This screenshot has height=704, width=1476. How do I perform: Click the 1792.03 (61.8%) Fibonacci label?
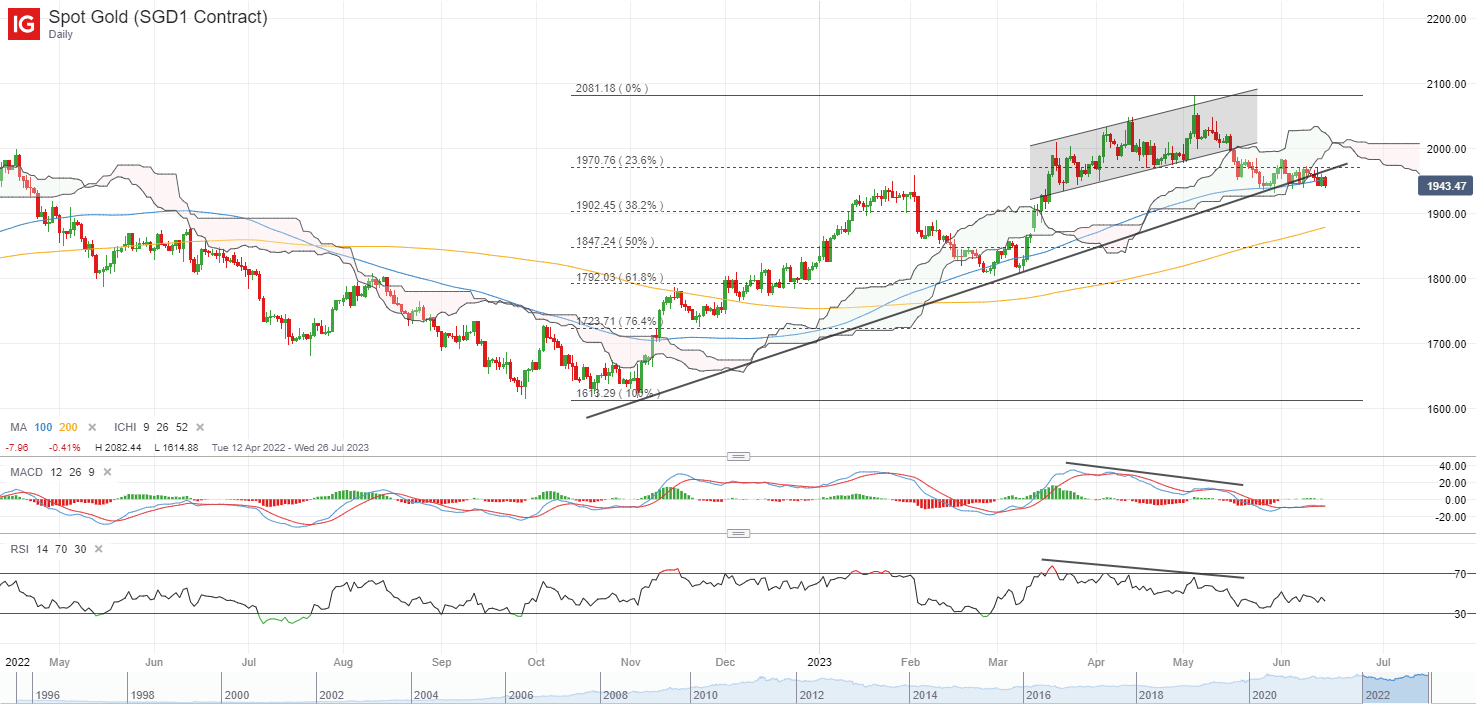619,277
